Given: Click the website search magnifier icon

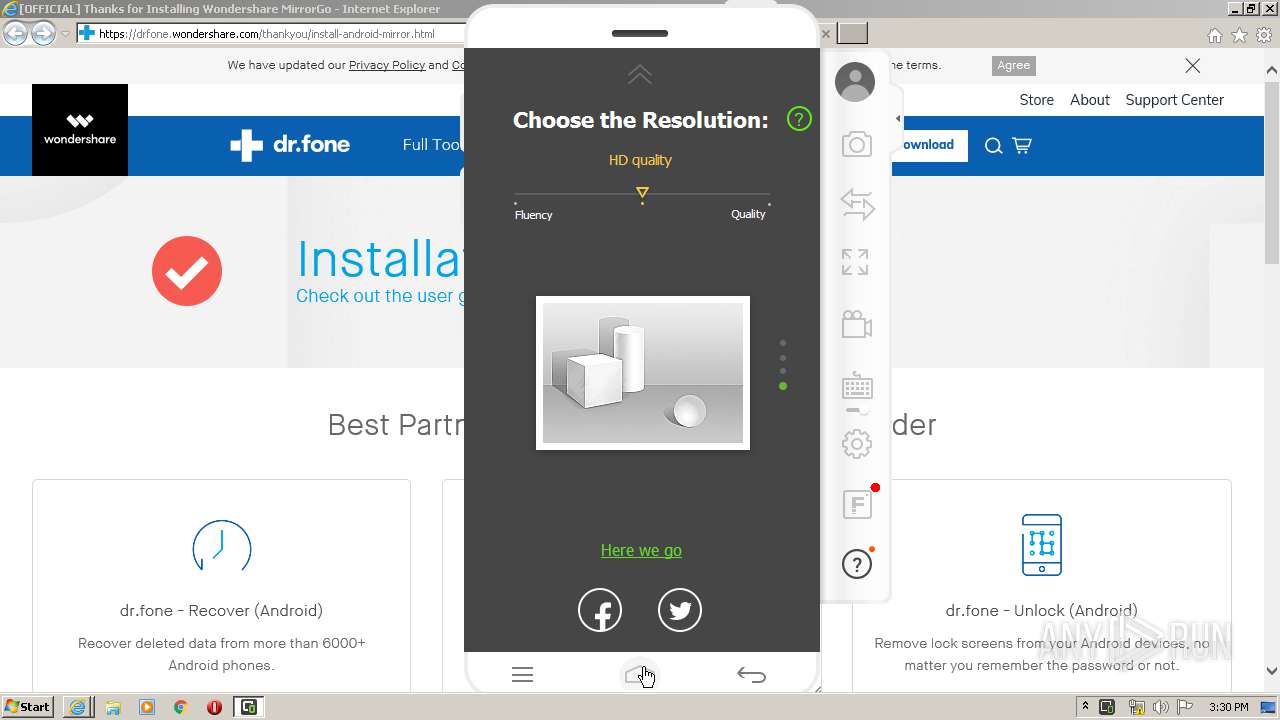Looking at the screenshot, I should 993,146.
